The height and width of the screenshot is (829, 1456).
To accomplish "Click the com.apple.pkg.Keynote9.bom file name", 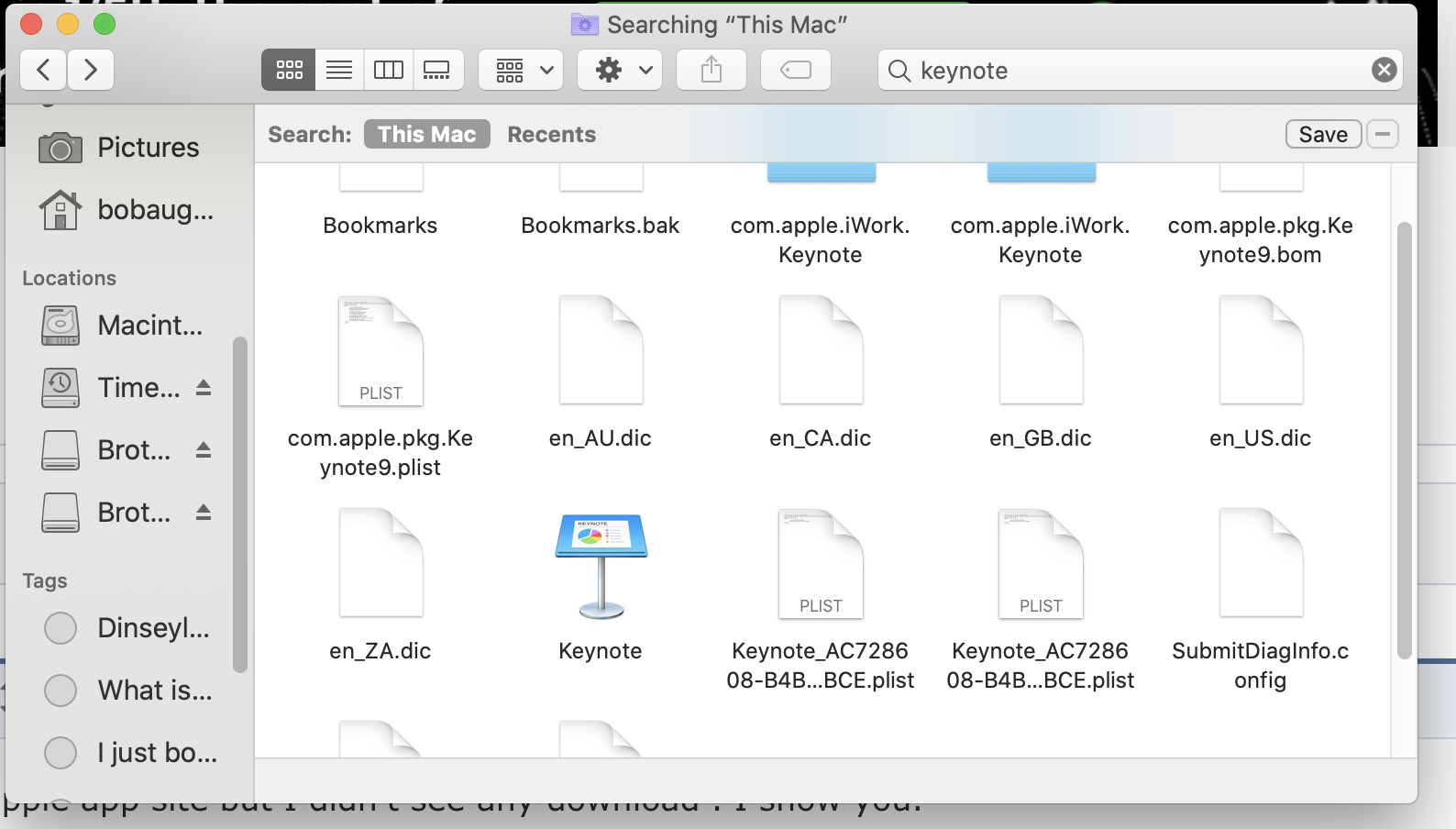I will coord(1261,240).
